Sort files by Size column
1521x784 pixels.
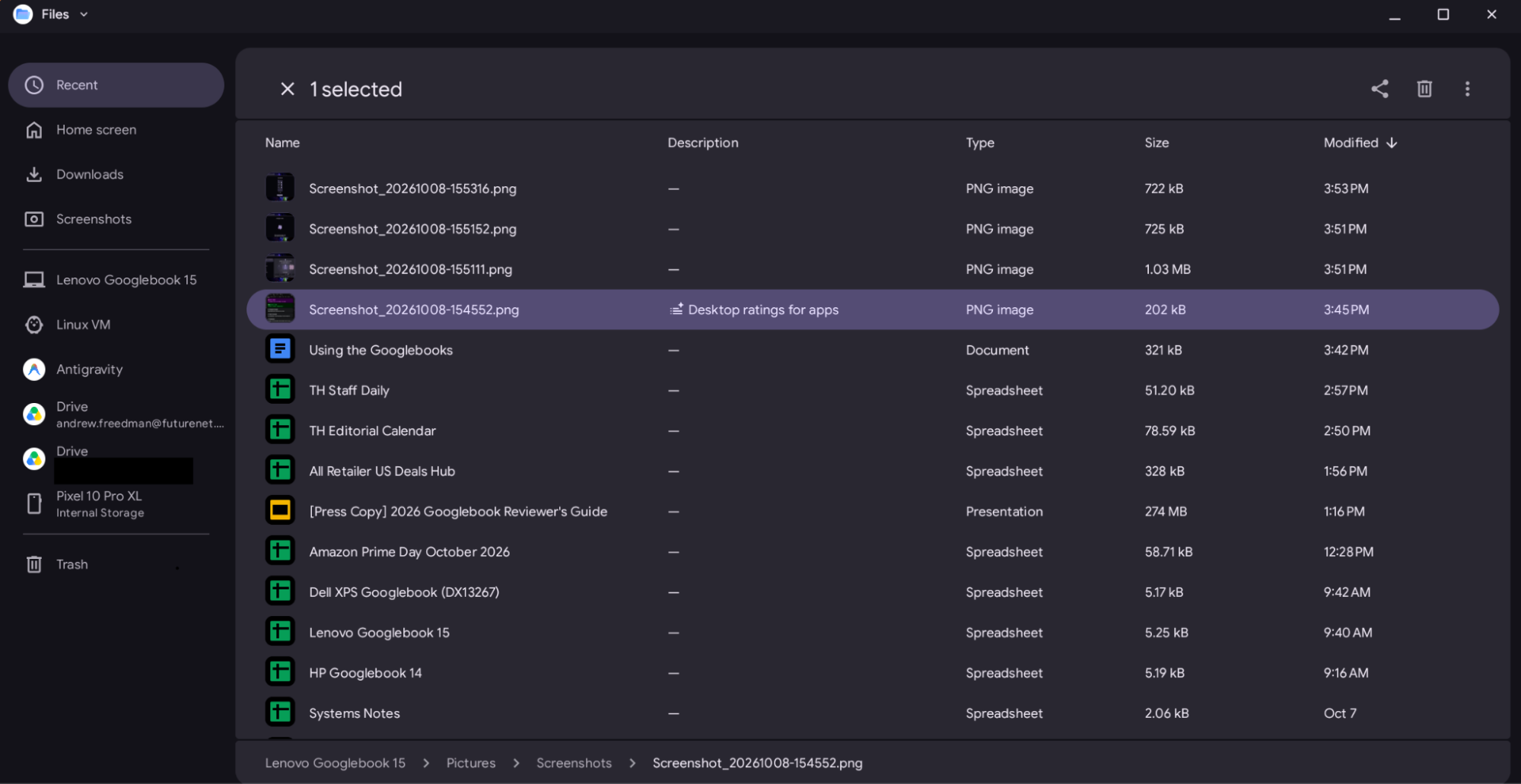pos(1157,143)
